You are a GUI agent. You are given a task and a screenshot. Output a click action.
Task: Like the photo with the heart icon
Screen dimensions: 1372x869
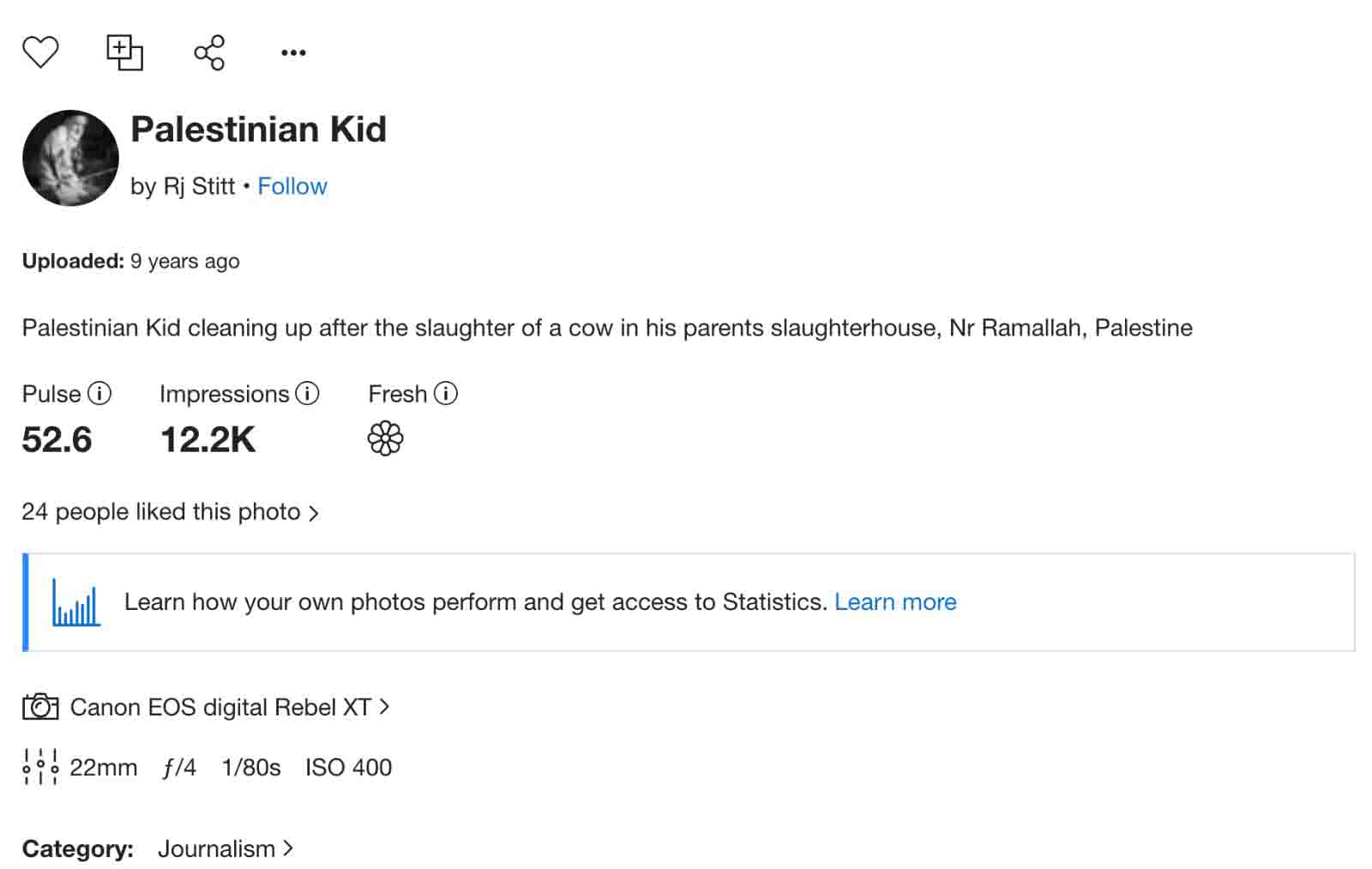point(40,52)
